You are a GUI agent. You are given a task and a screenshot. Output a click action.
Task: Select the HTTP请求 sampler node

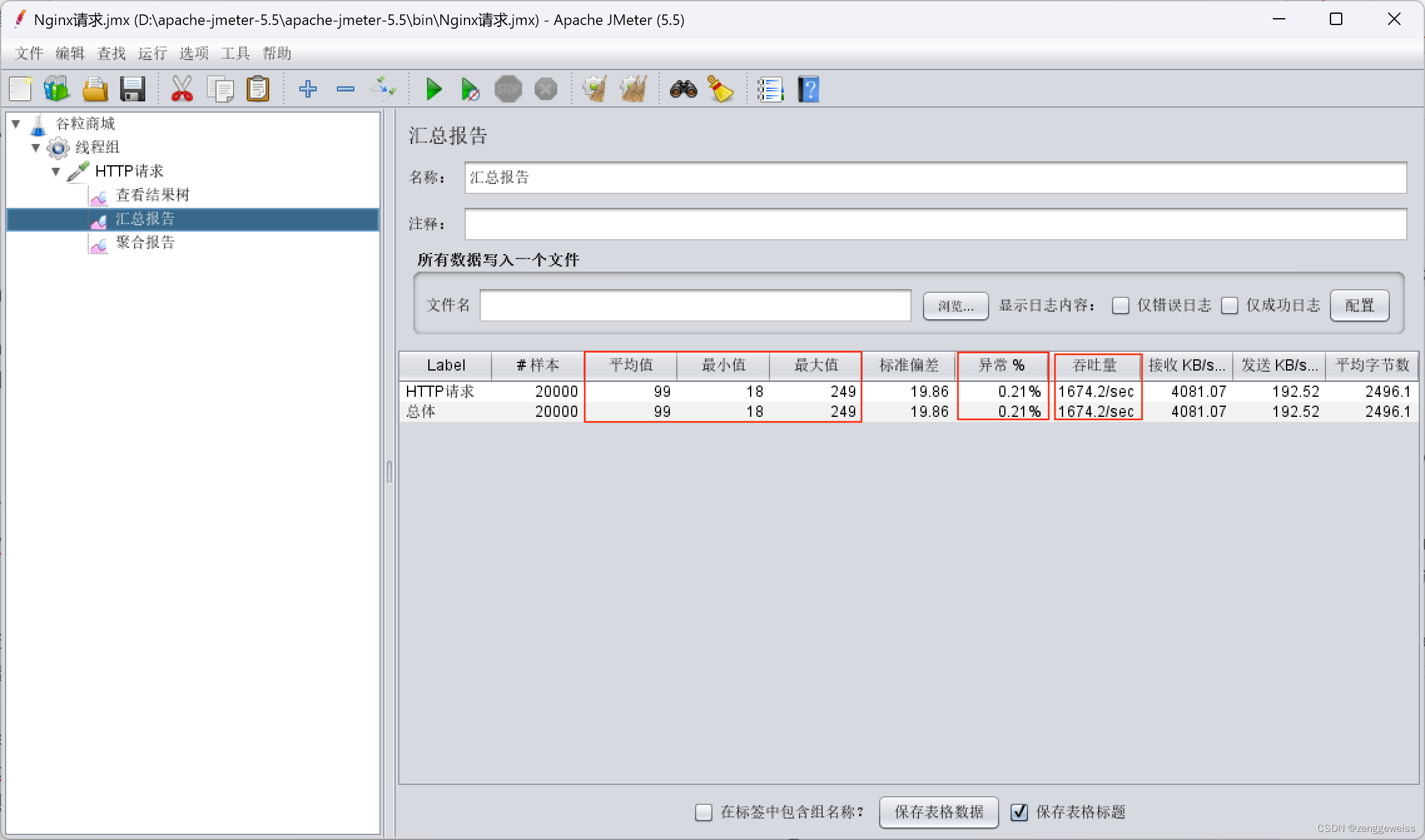(129, 171)
